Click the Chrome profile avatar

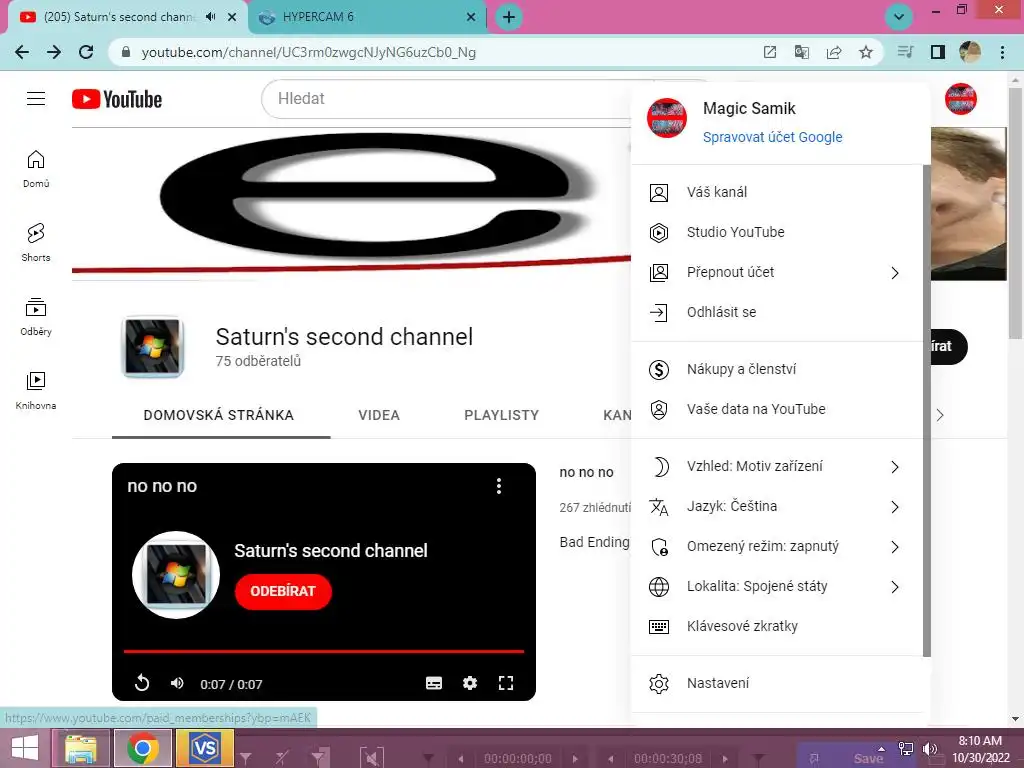[x=970, y=52]
